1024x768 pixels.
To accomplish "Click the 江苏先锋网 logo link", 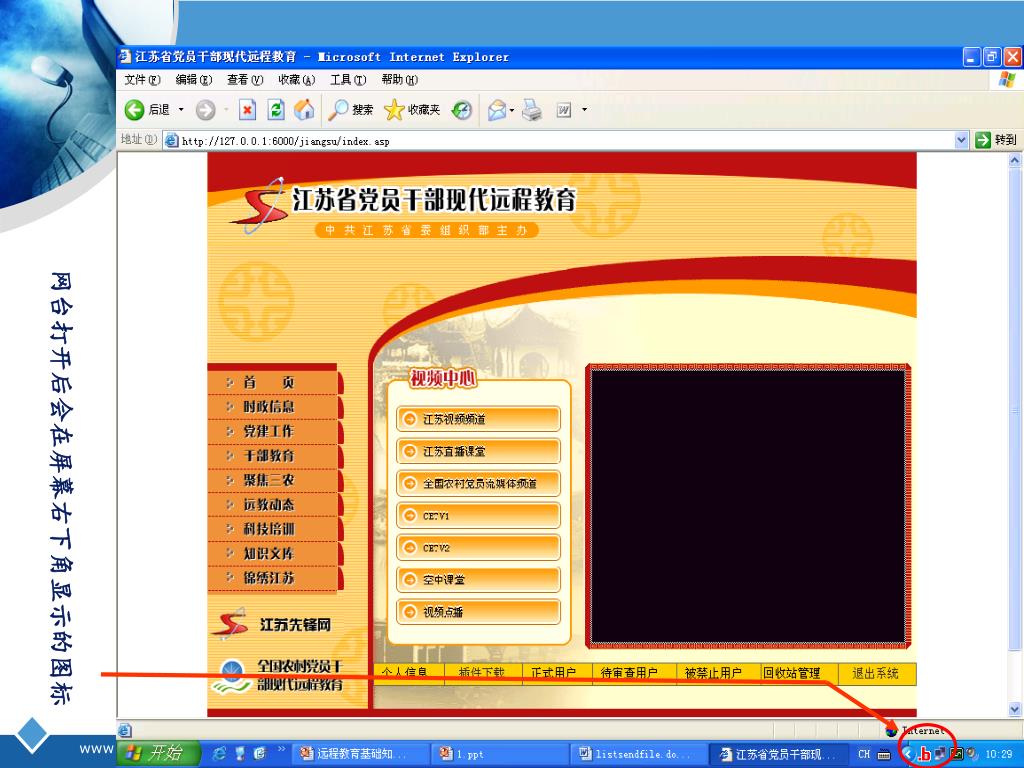I will pos(273,624).
